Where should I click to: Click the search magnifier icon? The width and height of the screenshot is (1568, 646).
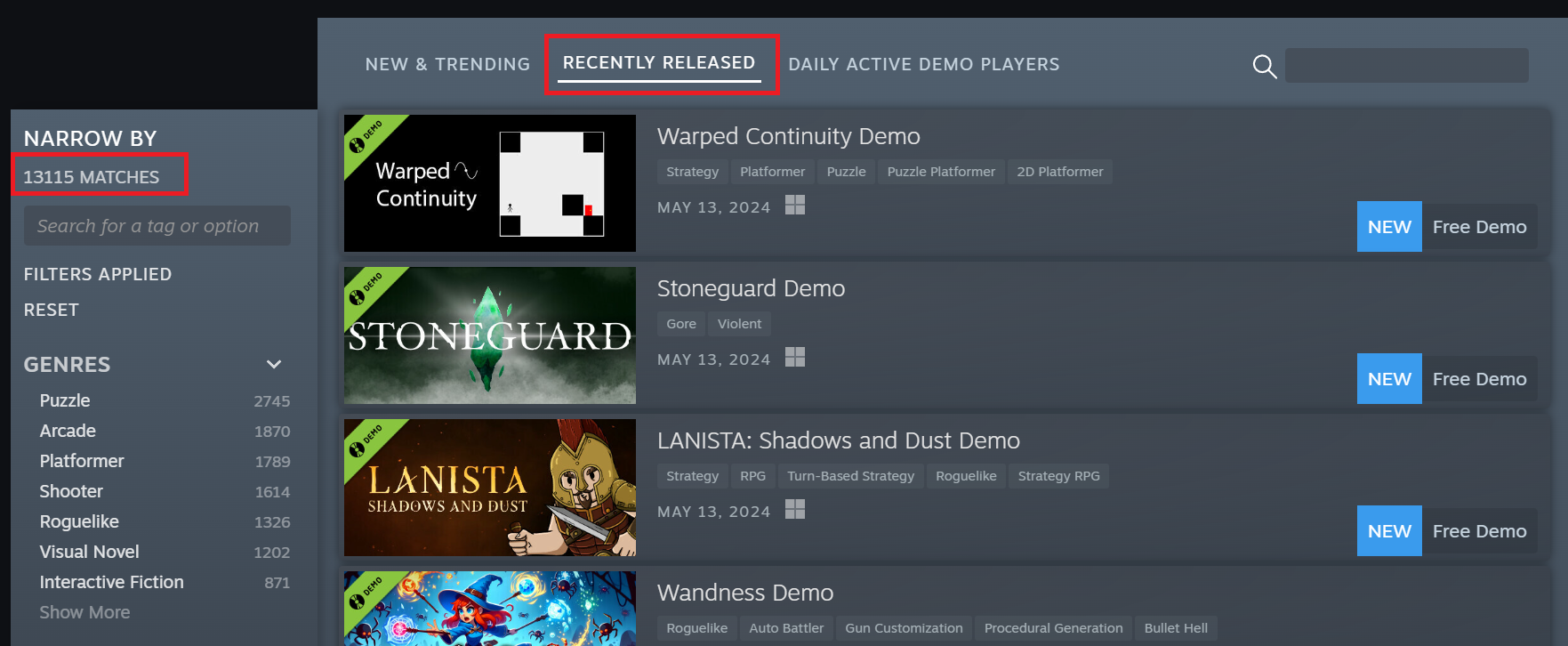[1265, 66]
